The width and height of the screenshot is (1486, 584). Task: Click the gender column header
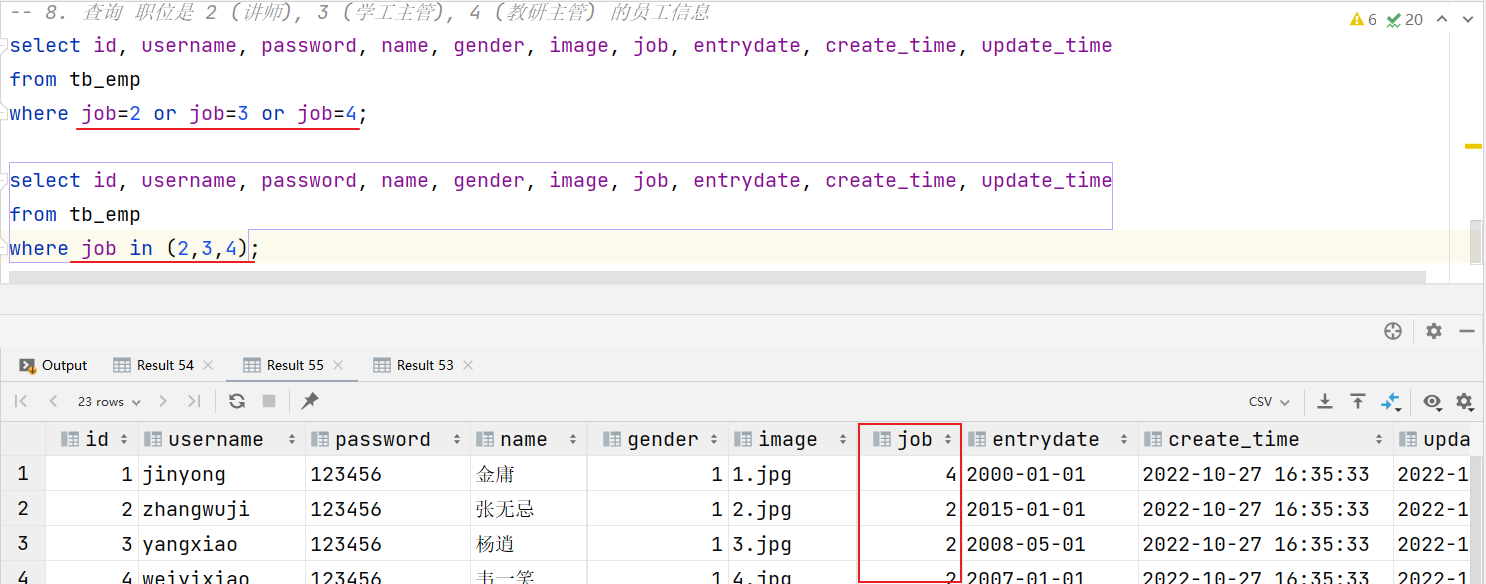tap(658, 439)
